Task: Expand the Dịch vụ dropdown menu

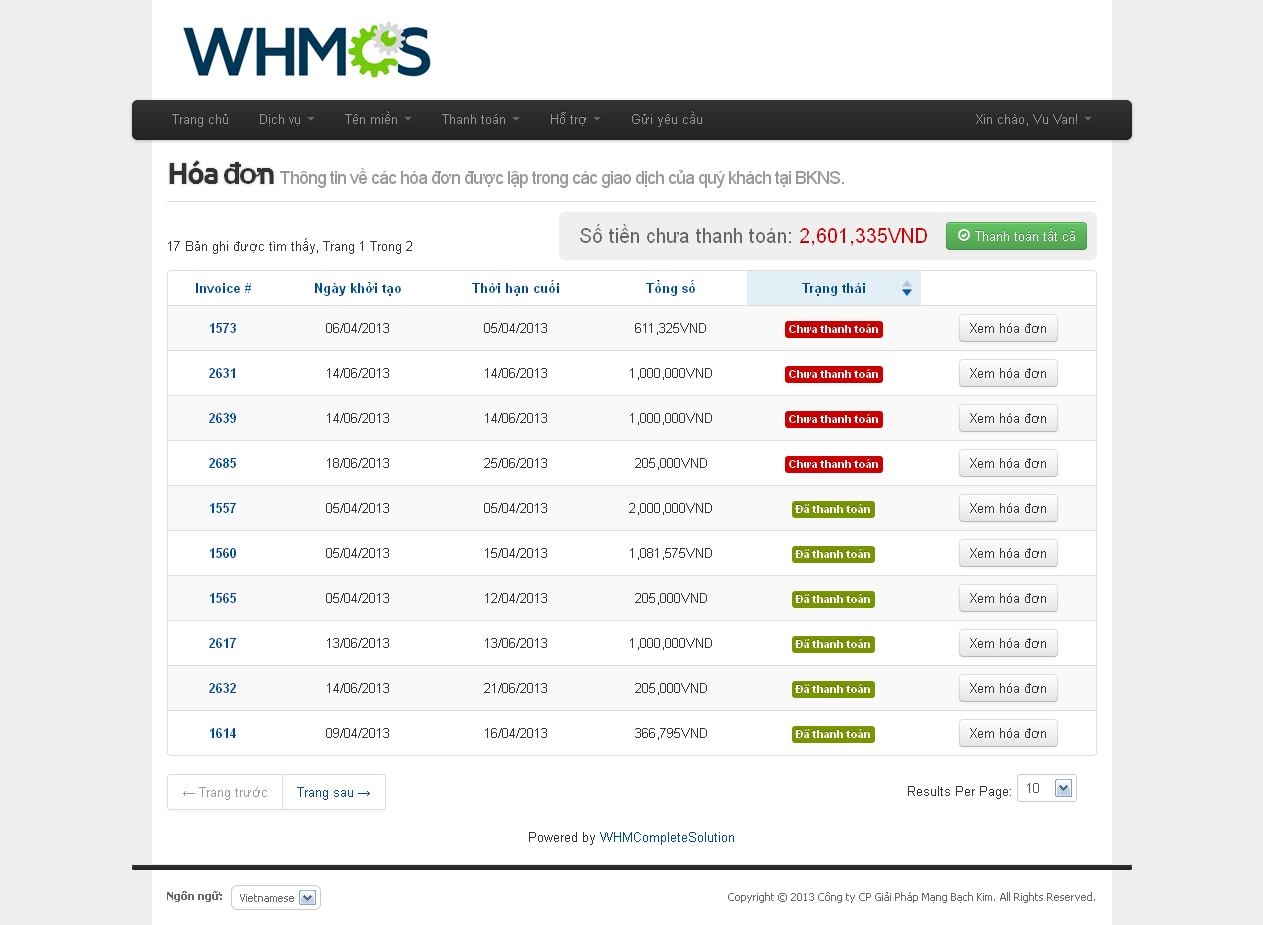Action: point(286,120)
